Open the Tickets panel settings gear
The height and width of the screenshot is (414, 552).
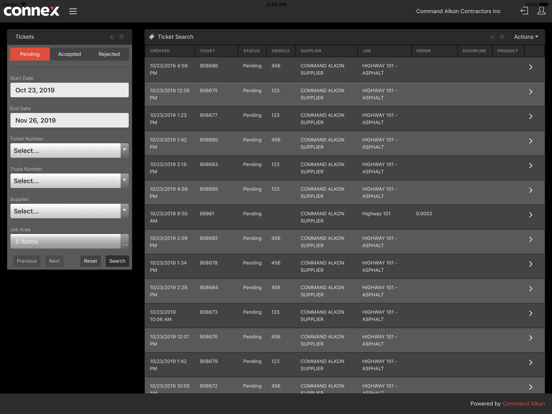click(121, 37)
